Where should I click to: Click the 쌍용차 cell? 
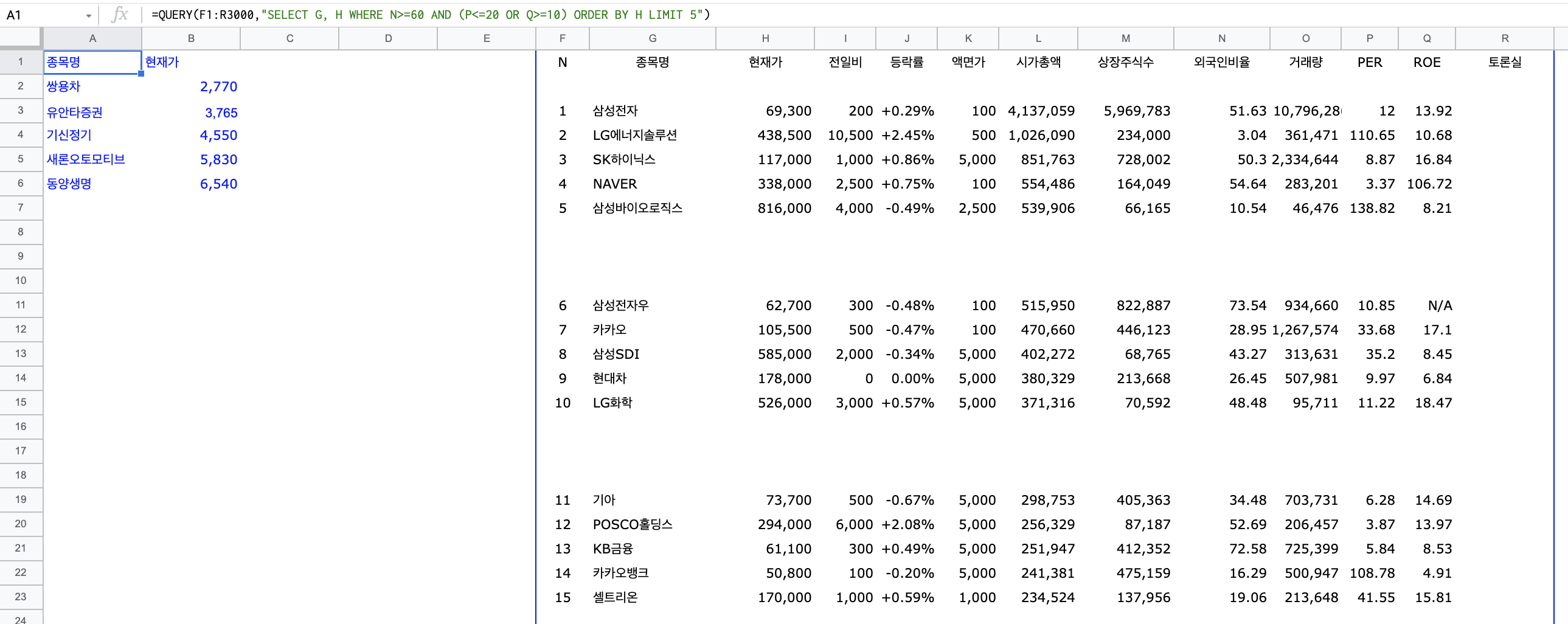tap(92, 86)
